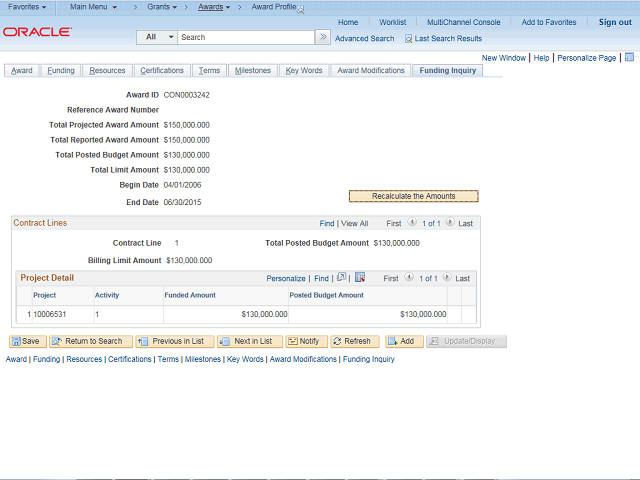Screen dimensions: 640x480
Task: Open the Help link
Action: click(x=541, y=58)
